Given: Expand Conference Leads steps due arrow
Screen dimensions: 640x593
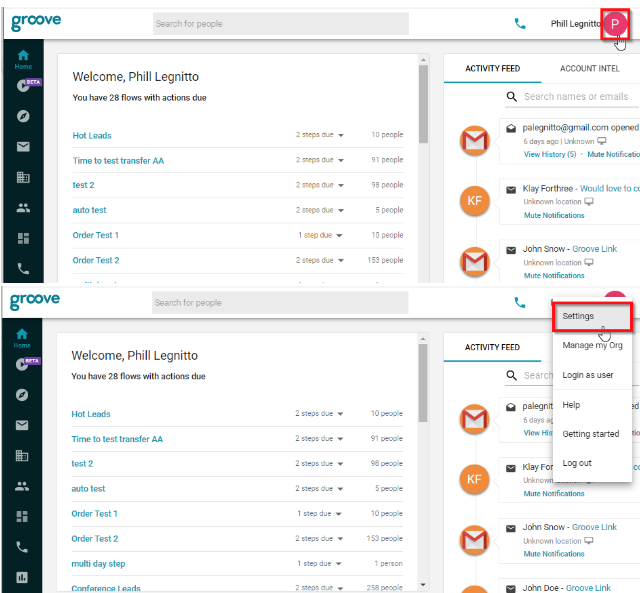Looking at the screenshot, I should [x=340, y=589].
